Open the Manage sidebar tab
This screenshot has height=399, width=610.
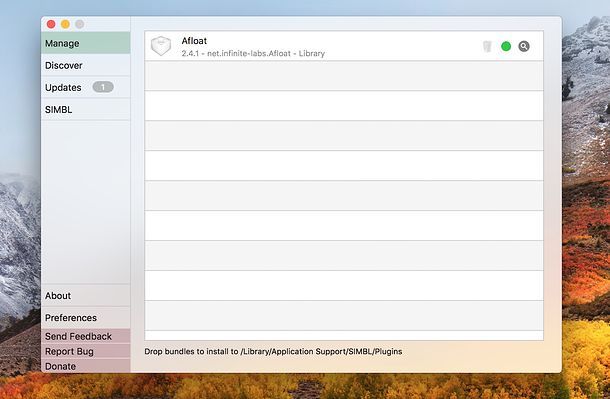(86, 43)
